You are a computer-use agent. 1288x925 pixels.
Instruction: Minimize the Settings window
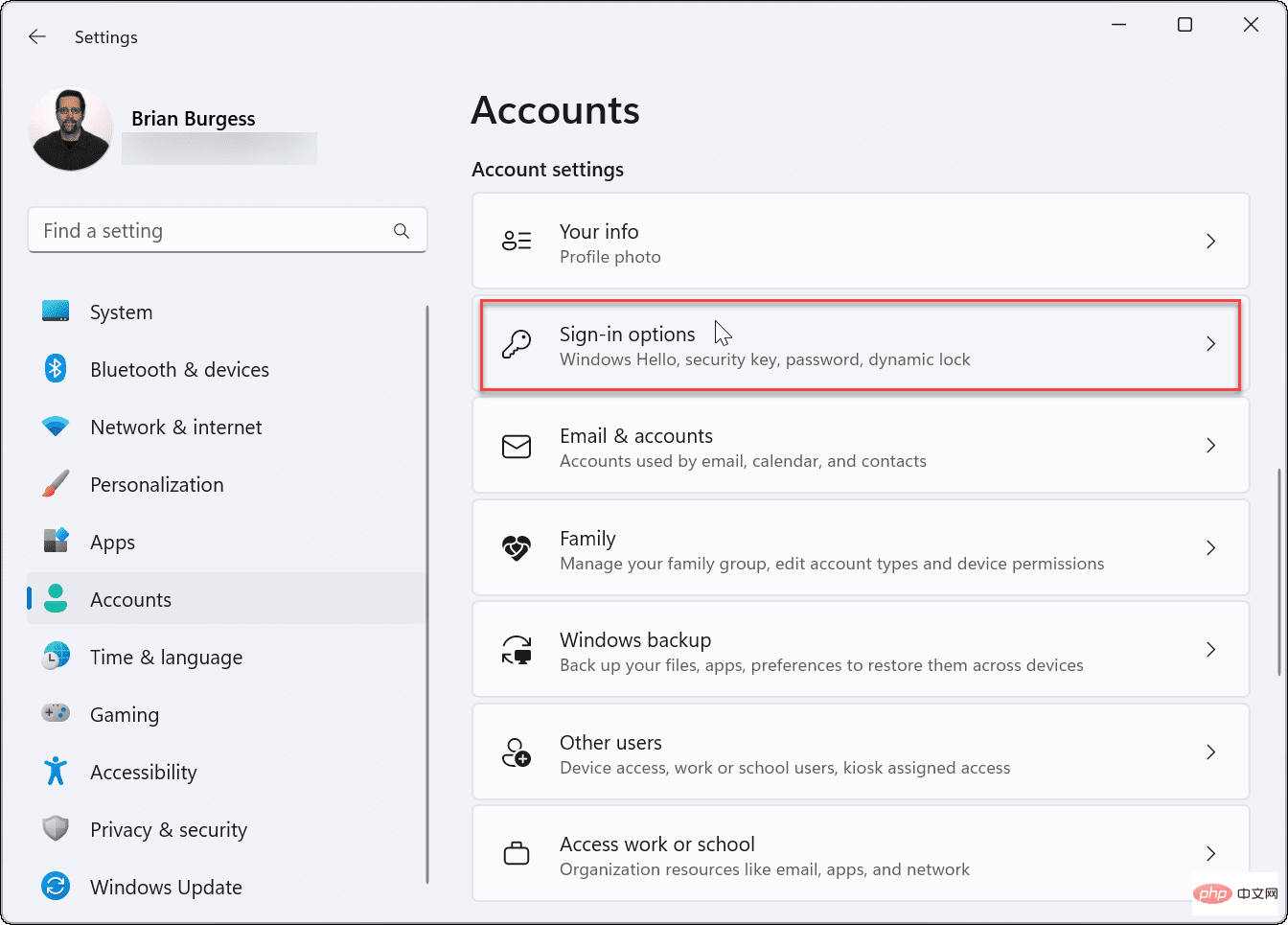click(x=1118, y=25)
